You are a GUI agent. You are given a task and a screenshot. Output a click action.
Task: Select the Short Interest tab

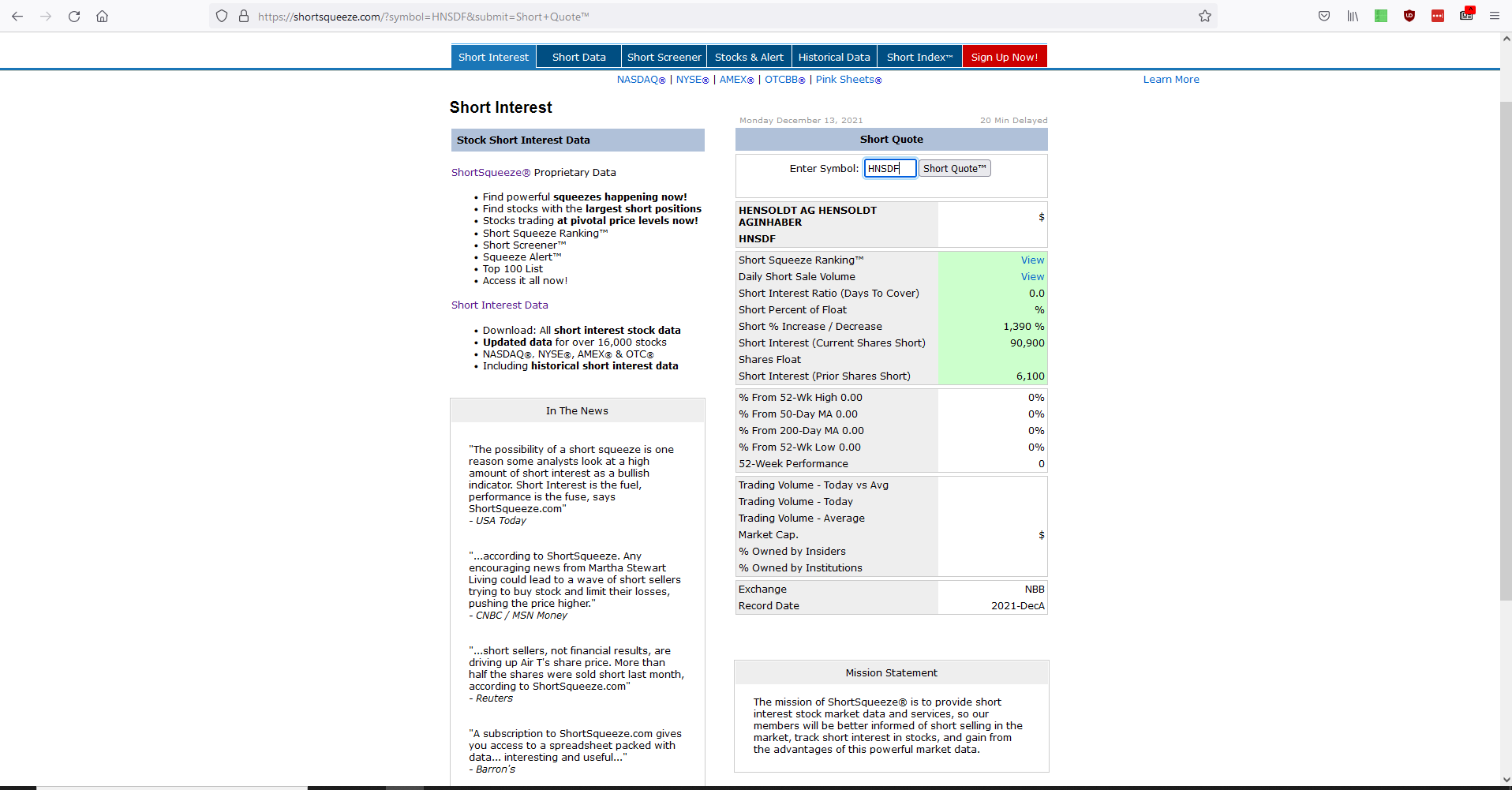(493, 57)
